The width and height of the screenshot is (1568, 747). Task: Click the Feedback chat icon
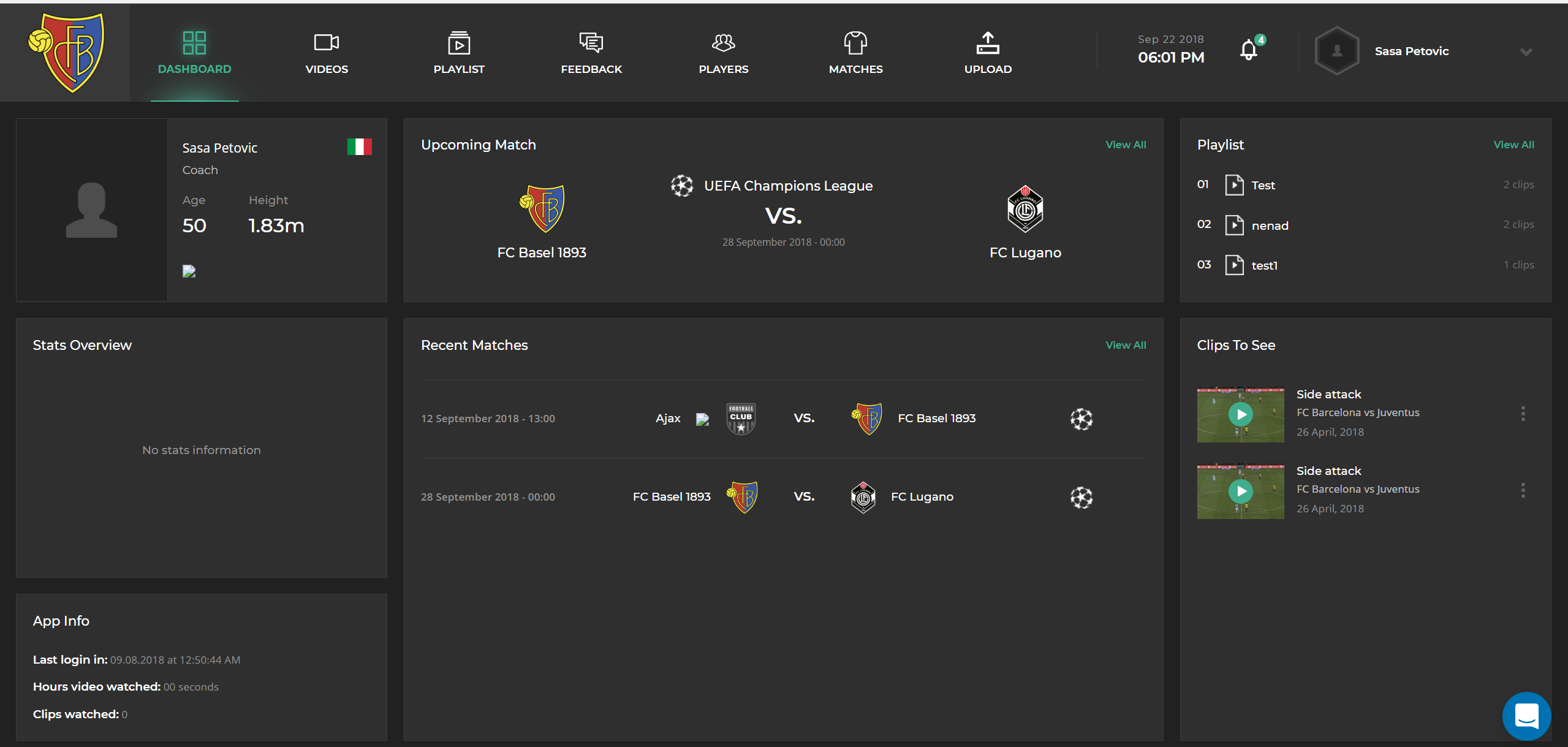[591, 43]
